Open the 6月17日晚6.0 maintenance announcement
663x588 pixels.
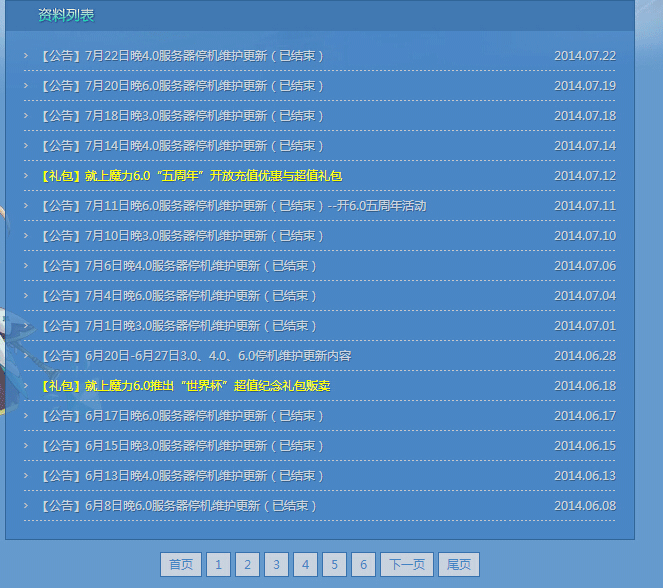coord(180,416)
